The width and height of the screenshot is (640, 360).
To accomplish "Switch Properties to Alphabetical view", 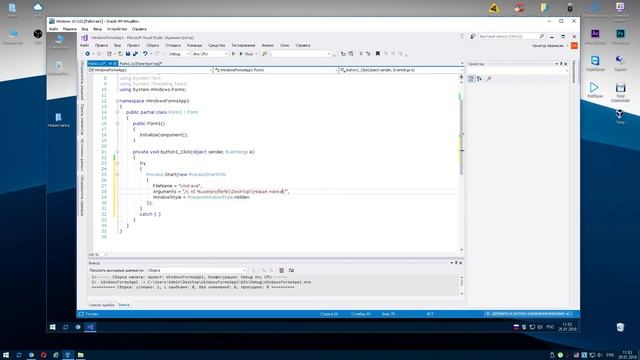I will pos(479,78).
